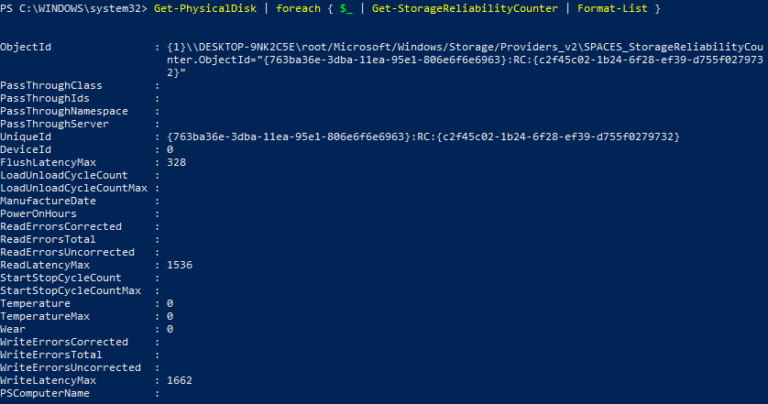Click the Temperature property label
768x404 pixels.
coord(36,303)
